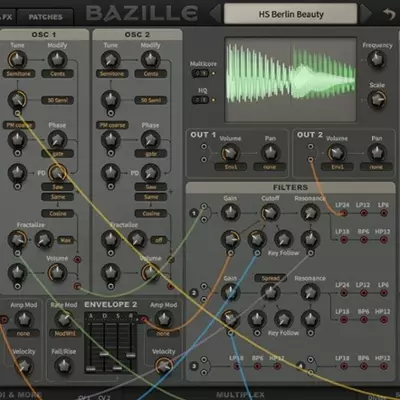This screenshot has width=400, height=400.
Task: Open OSC 2 Cosine waveform selector
Action: pos(151,213)
